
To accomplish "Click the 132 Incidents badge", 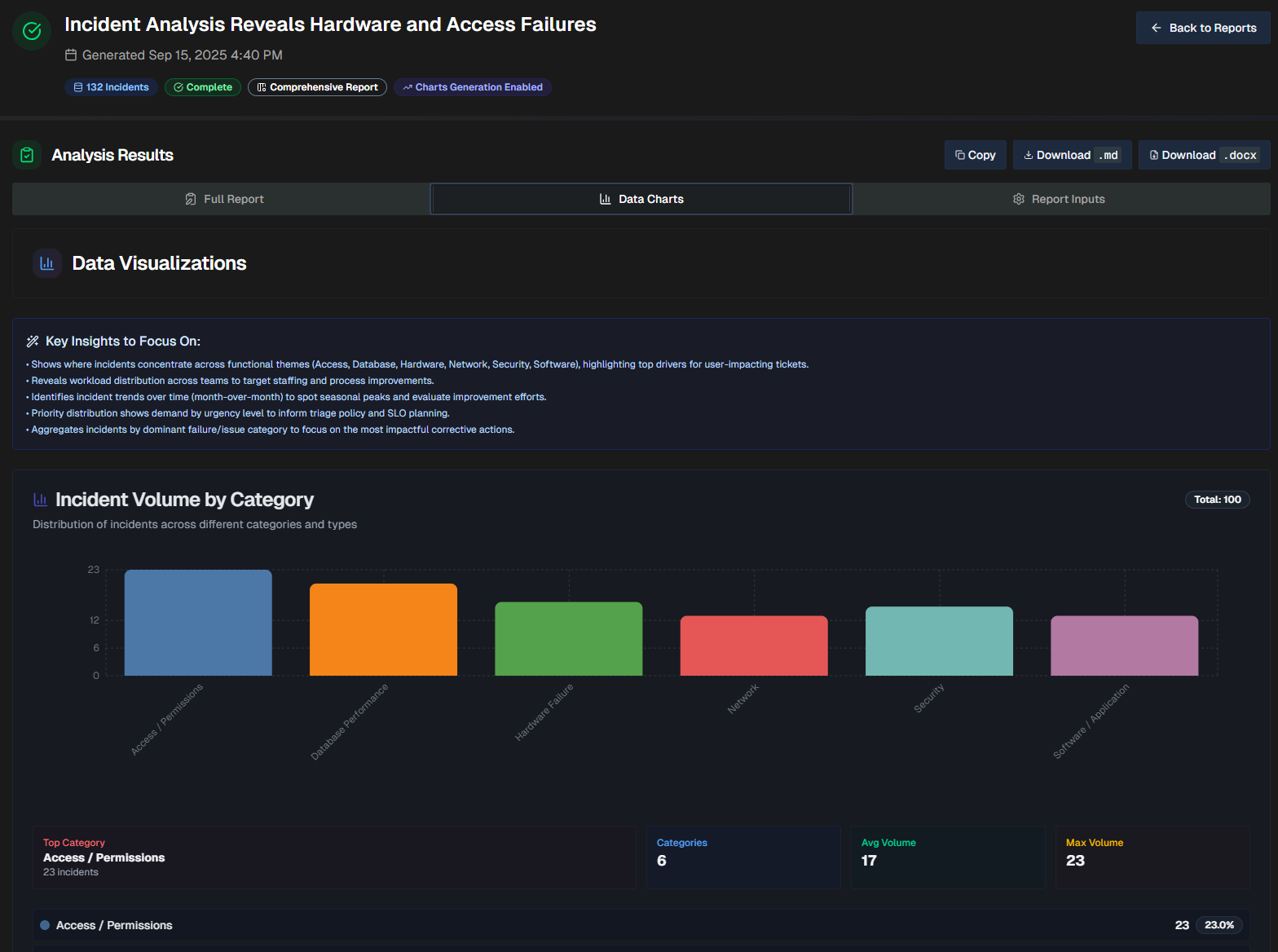I will (111, 87).
